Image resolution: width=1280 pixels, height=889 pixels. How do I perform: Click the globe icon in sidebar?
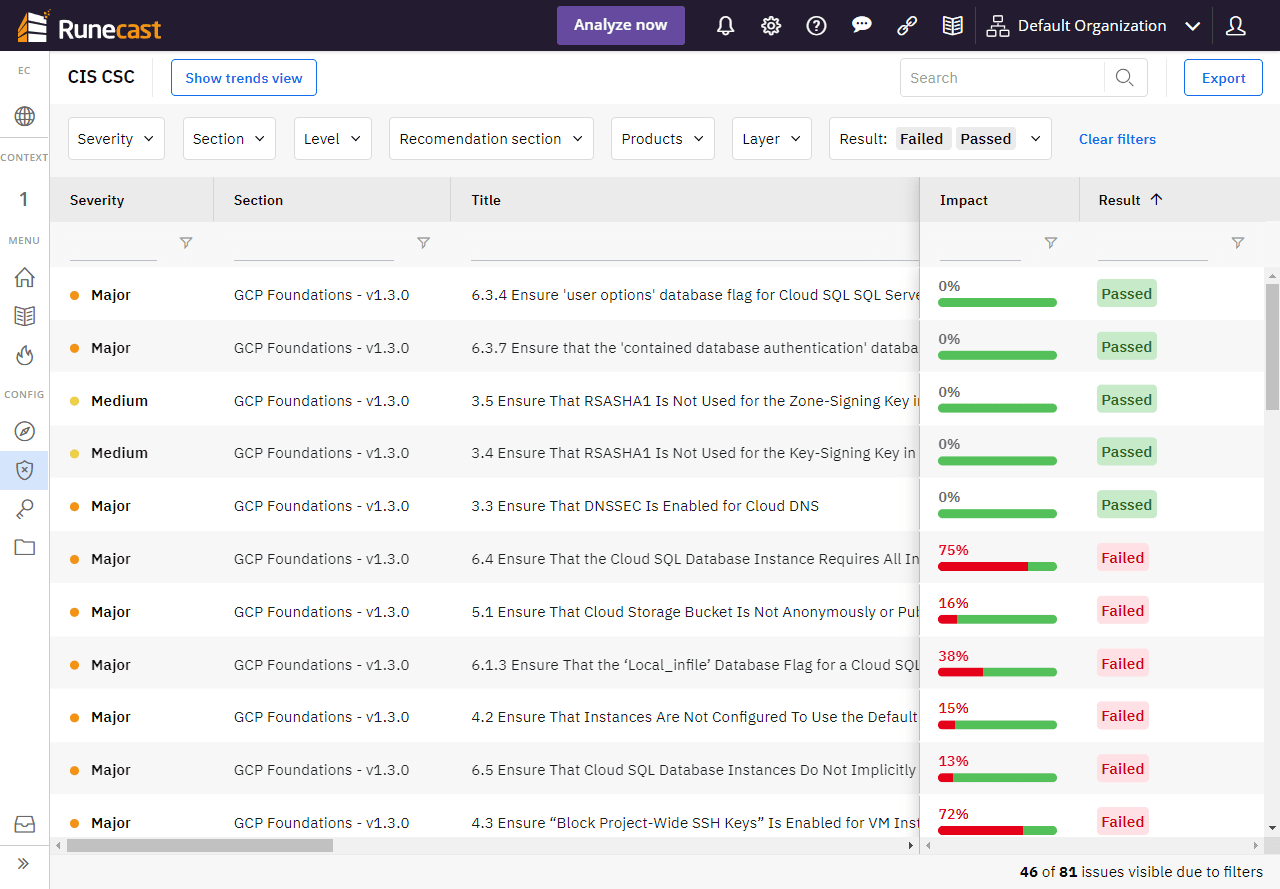pyautogui.click(x=24, y=117)
